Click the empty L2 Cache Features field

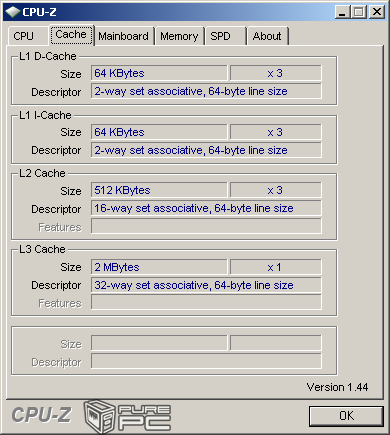click(x=206, y=226)
